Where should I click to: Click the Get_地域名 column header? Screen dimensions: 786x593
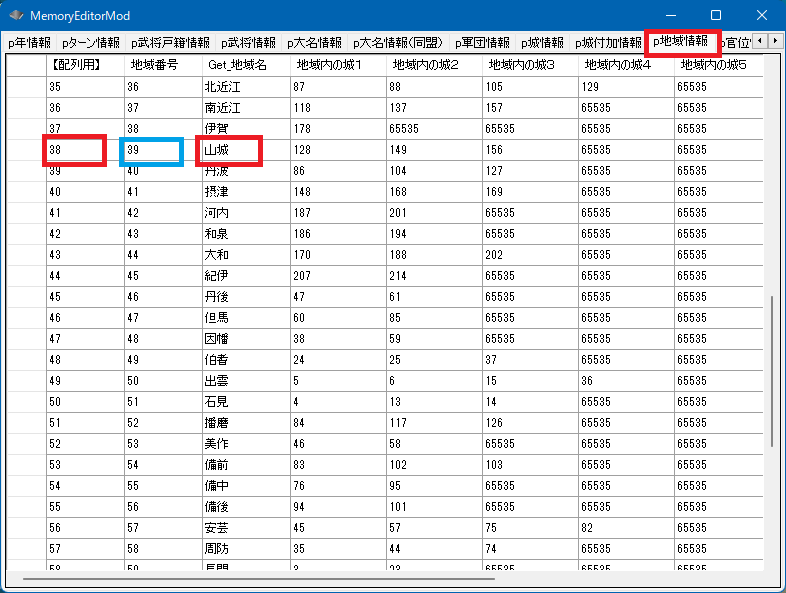(237, 64)
